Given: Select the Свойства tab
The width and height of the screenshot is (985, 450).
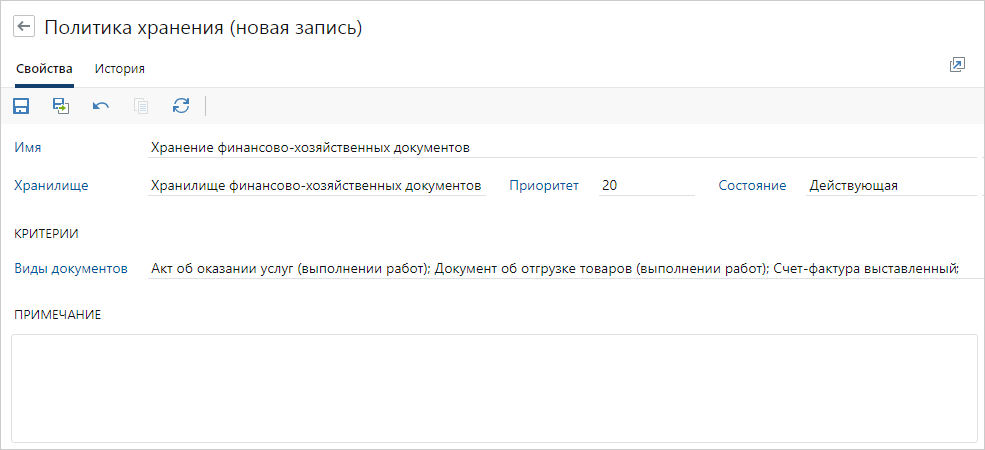Looking at the screenshot, I should pos(44,69).
